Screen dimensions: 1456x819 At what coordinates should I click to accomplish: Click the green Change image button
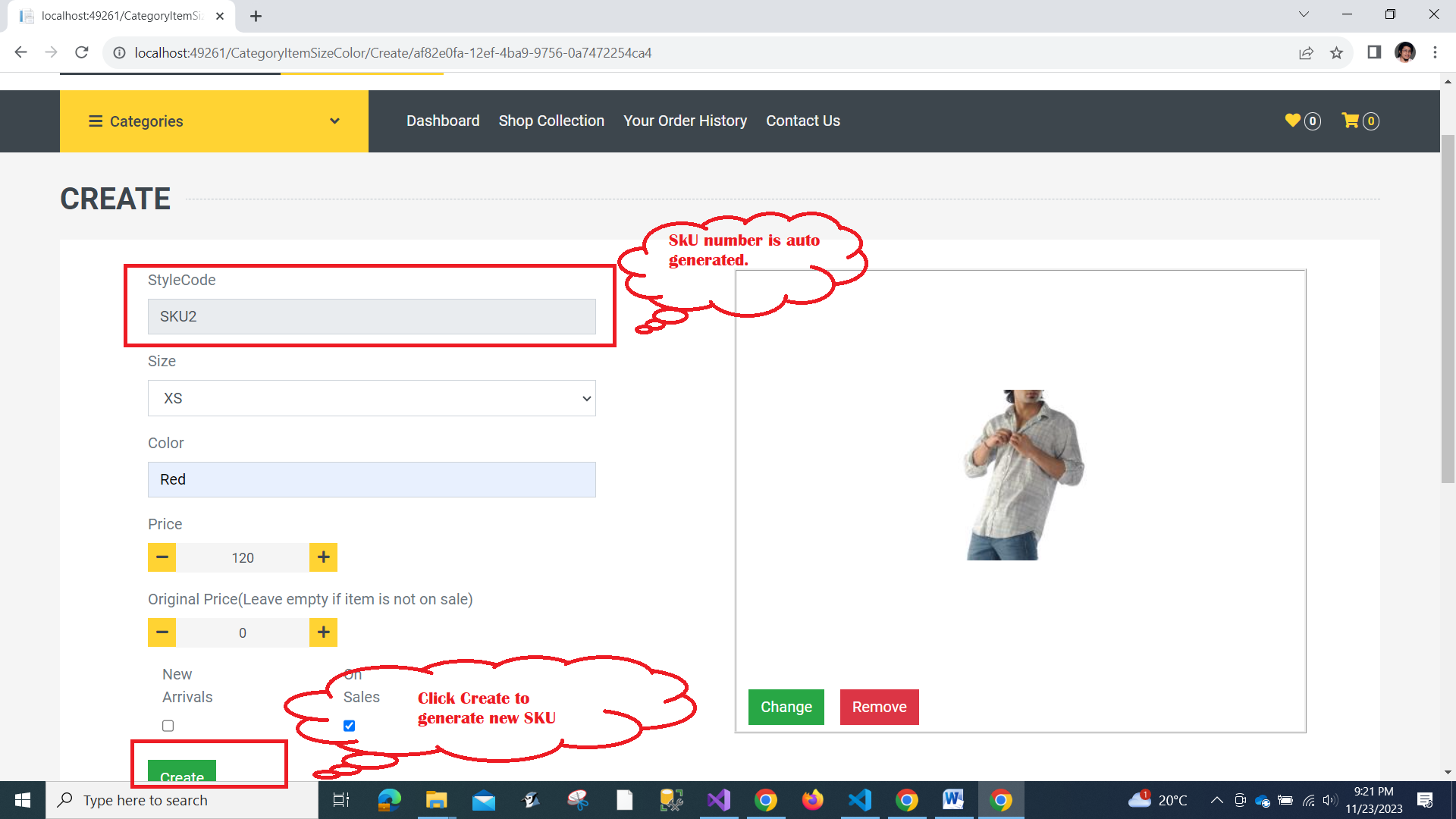click(x=786, y=707)
